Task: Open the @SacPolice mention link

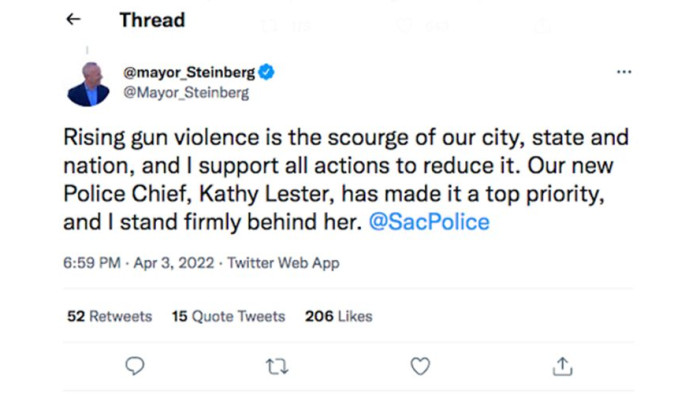Action: [429, 222]
